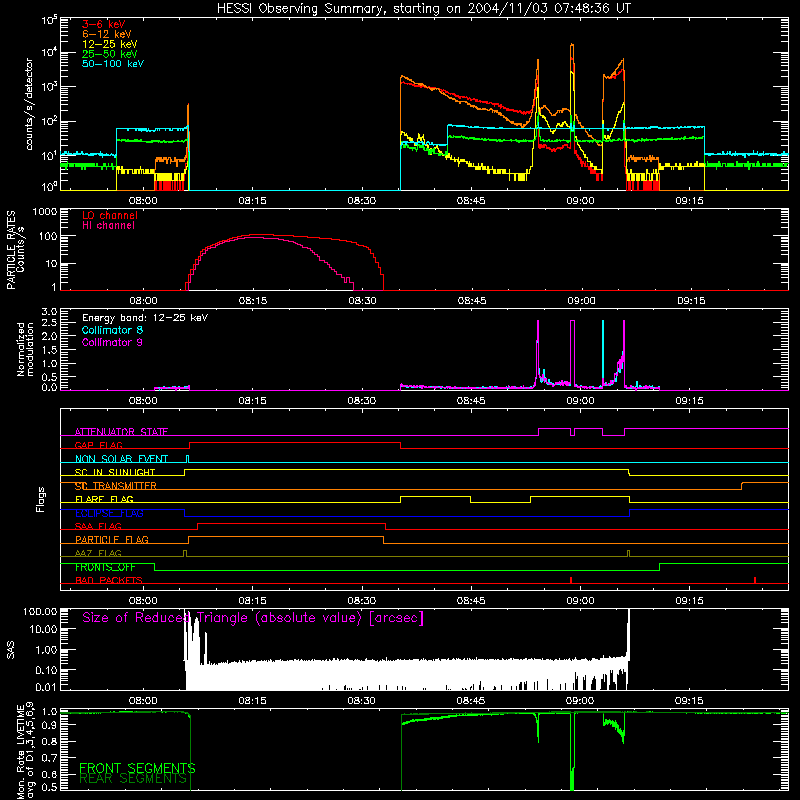The height and width of the screenshot is (800, 800).
Task: Click the 'Size of Reduced Triangle' magenta caption
Action: pyautogui.click(x=253, y=618)
